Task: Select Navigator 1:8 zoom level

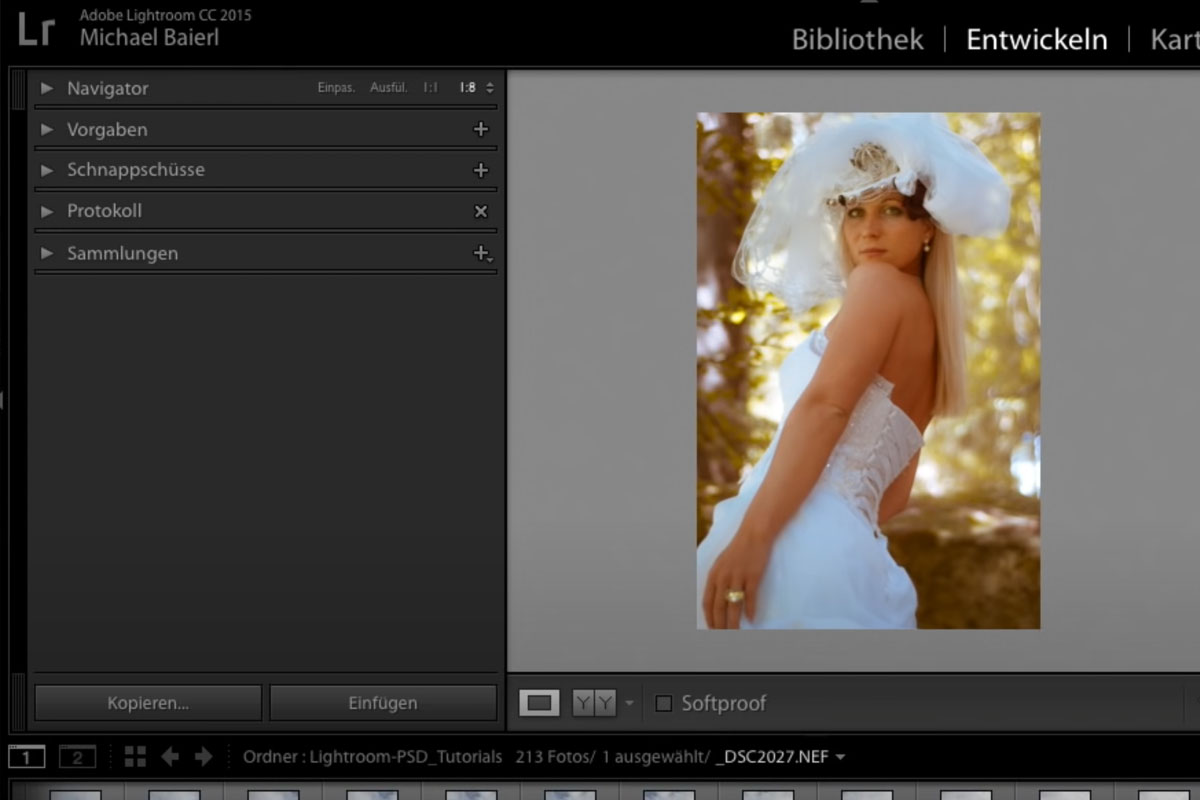Action: pyautogui.click(x=467, y=88)
